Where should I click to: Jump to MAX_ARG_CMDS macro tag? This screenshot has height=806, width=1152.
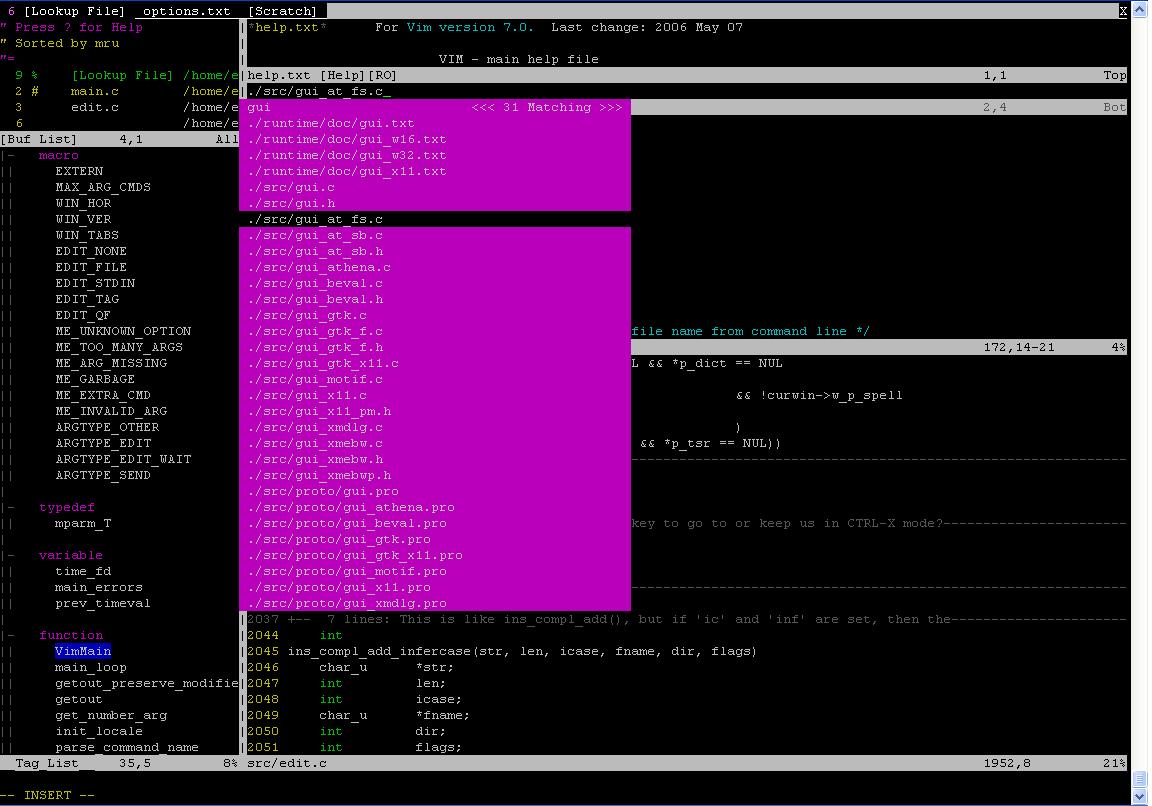(x=103, y=187)
